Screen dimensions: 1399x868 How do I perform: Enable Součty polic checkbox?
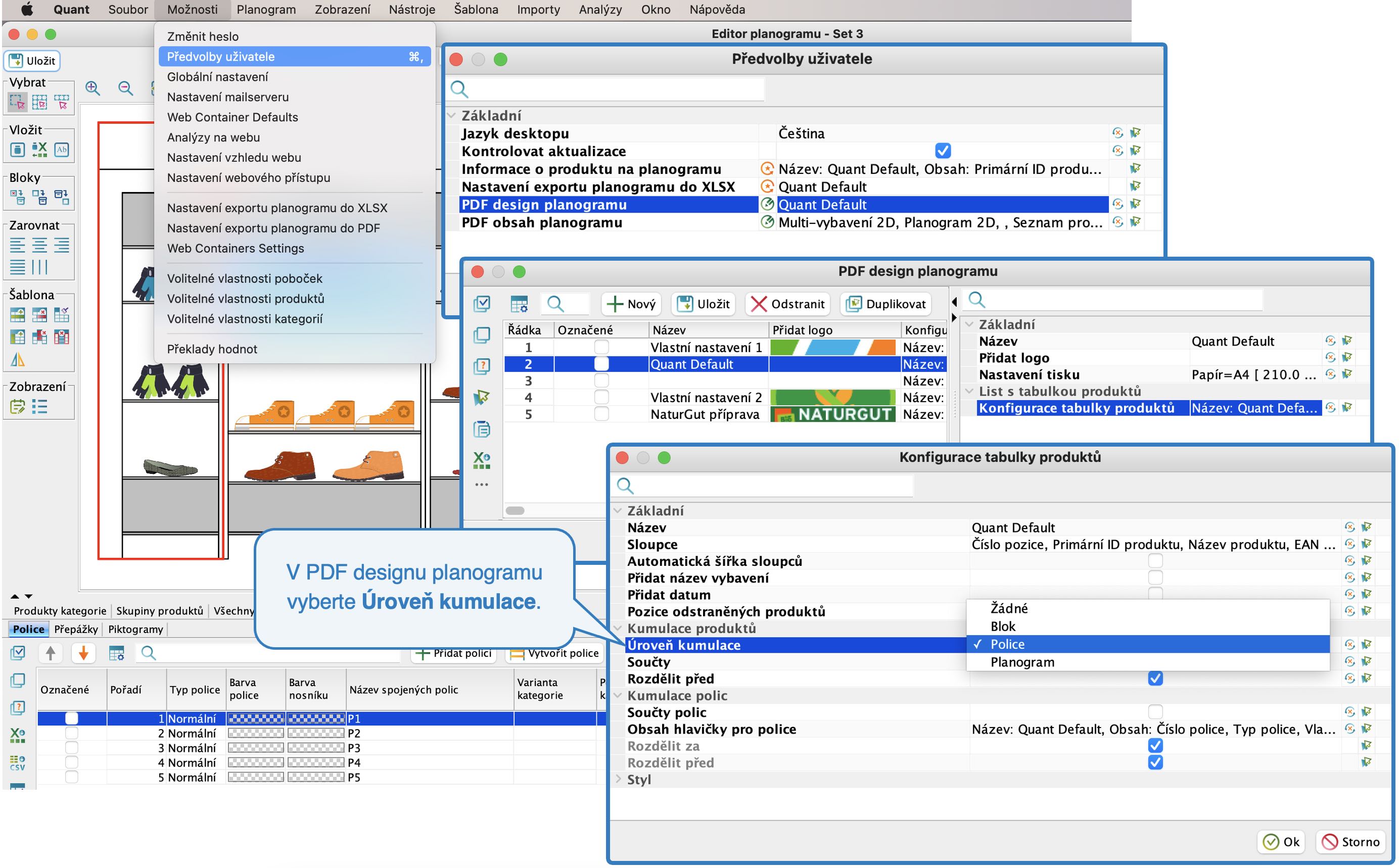1156,712
